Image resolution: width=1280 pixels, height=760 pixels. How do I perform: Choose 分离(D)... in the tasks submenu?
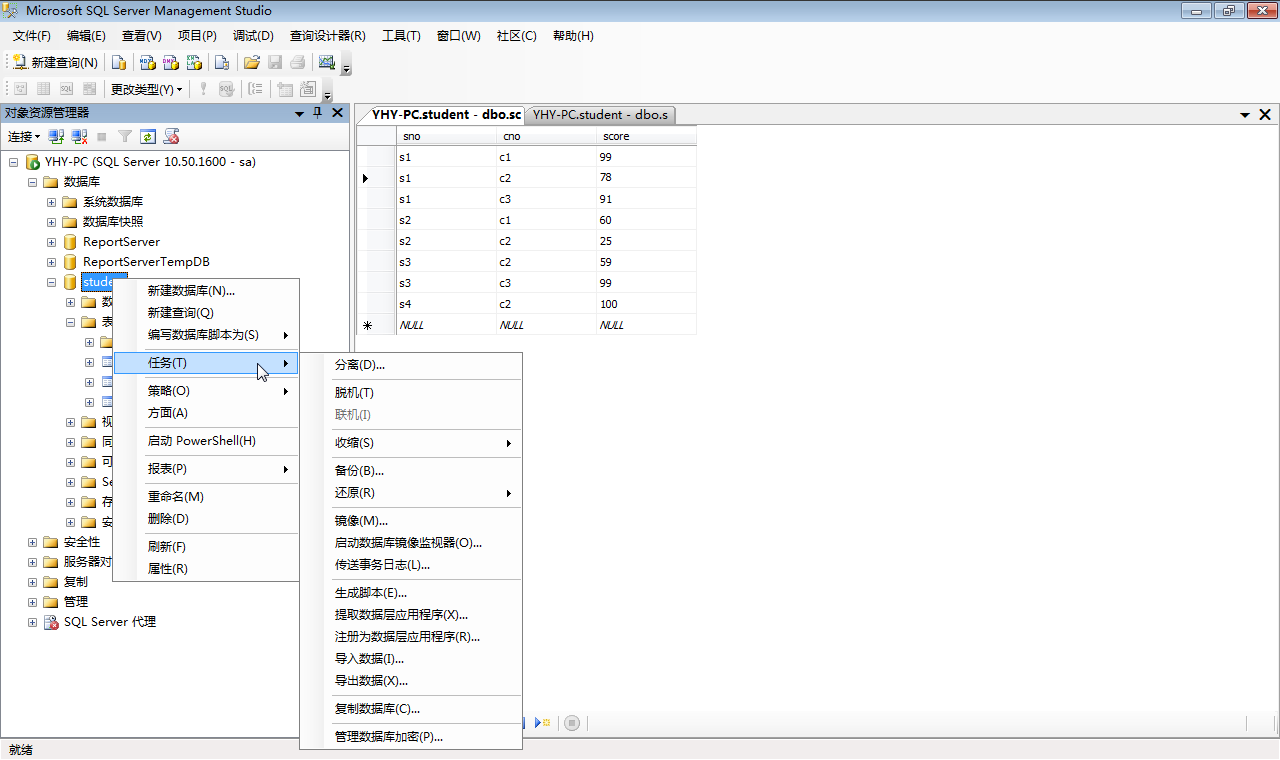coord(412,365)
